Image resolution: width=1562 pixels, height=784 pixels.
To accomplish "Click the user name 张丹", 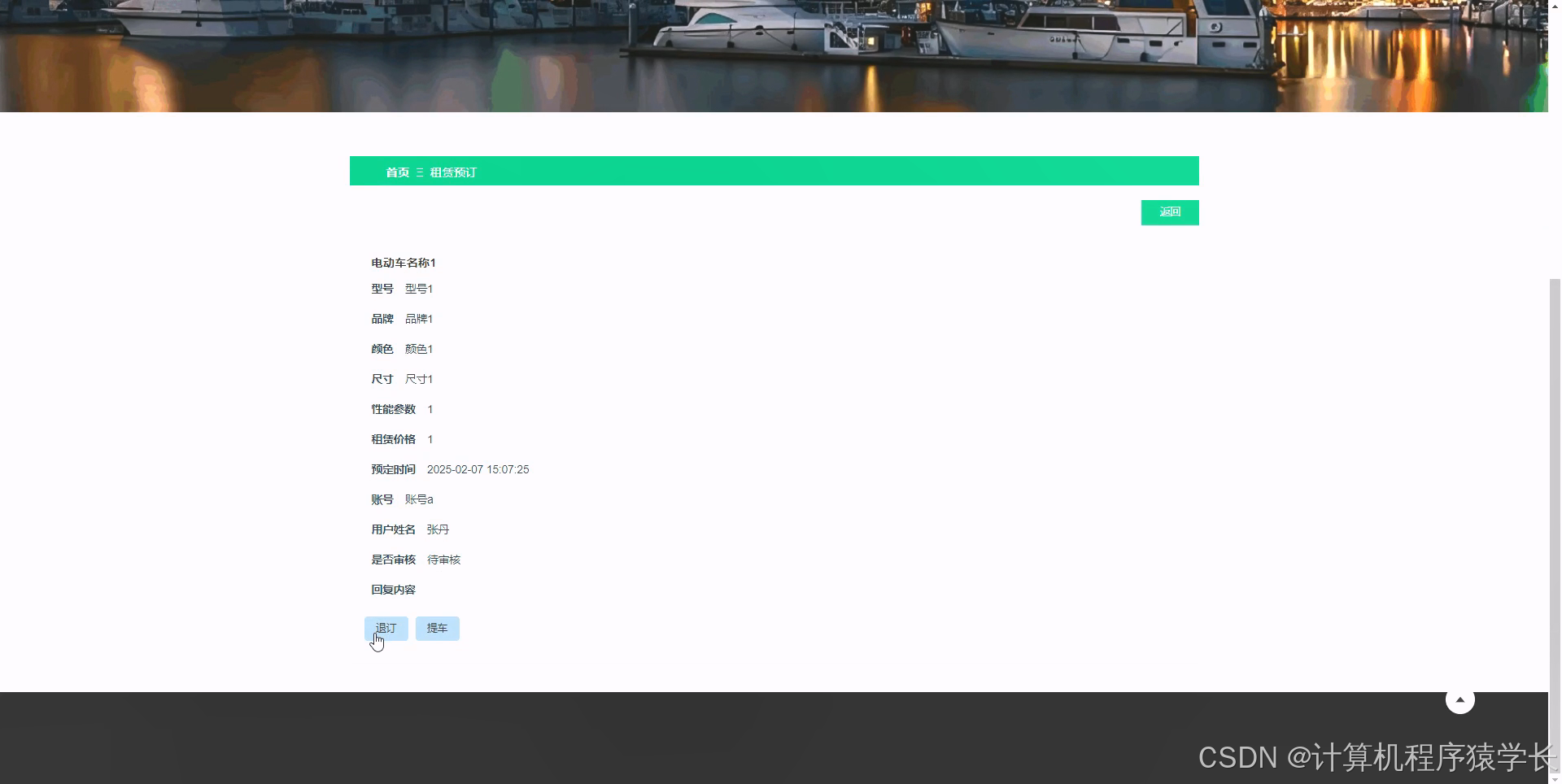I will (x=438, y=529).
